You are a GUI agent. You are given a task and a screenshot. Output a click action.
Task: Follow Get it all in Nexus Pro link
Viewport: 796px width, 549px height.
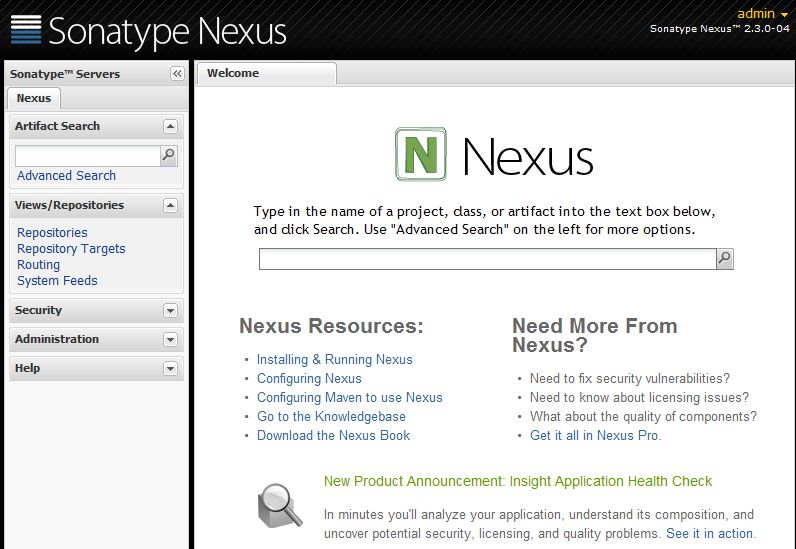pyautogui.click(x=595, y=435)
